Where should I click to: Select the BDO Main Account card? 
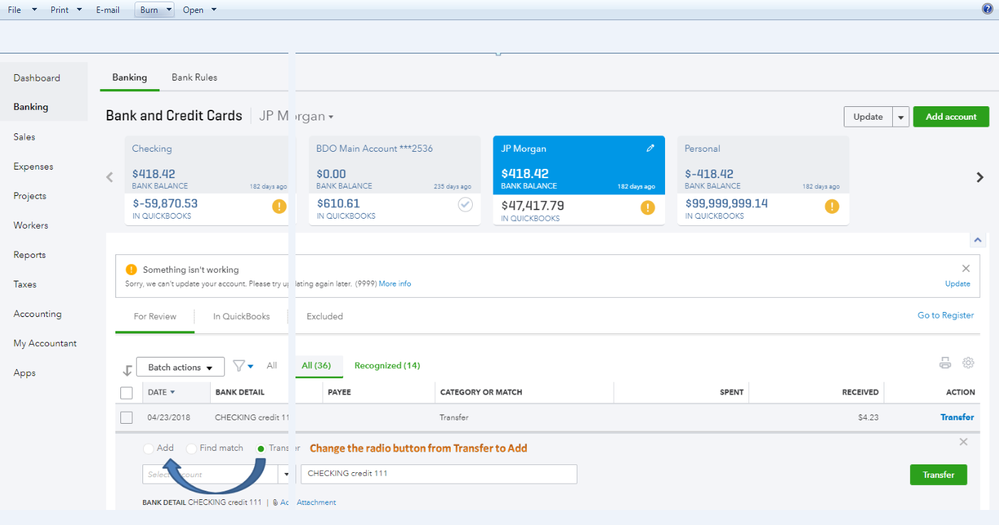[x=394, y=180]
